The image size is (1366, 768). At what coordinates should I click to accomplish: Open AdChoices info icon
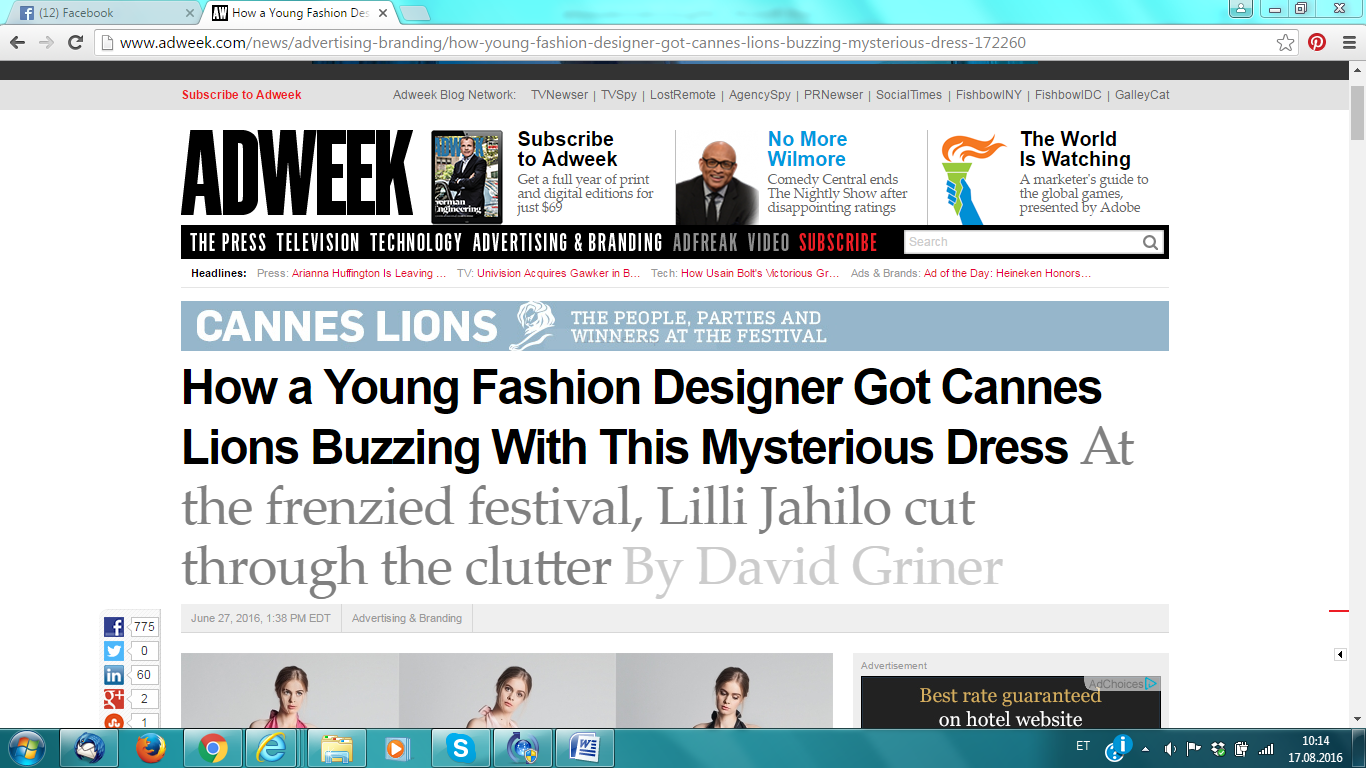(1152, 684)
